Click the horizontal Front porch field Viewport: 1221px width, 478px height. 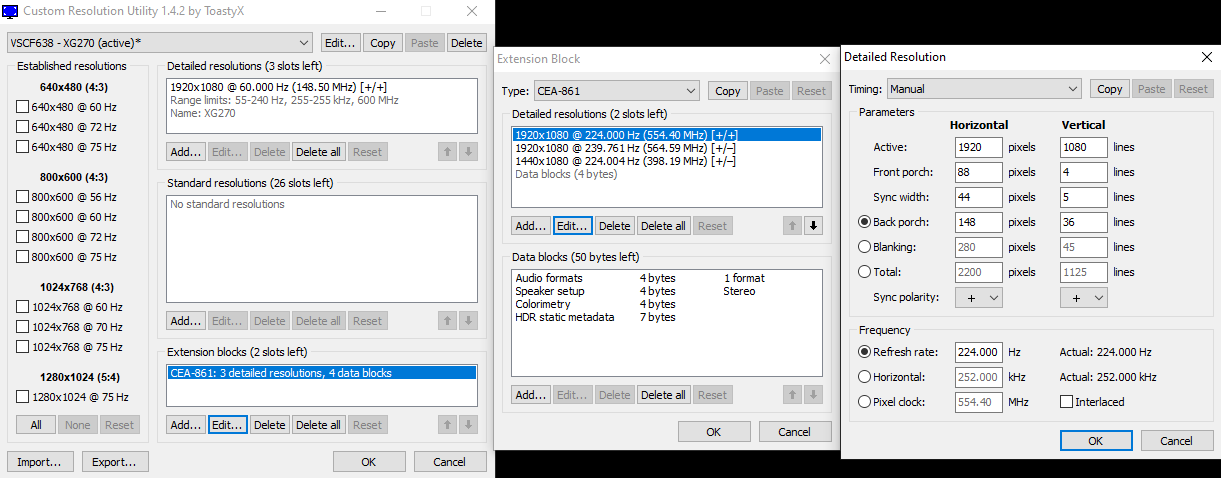pyautogui.click(x=976, y=172)
